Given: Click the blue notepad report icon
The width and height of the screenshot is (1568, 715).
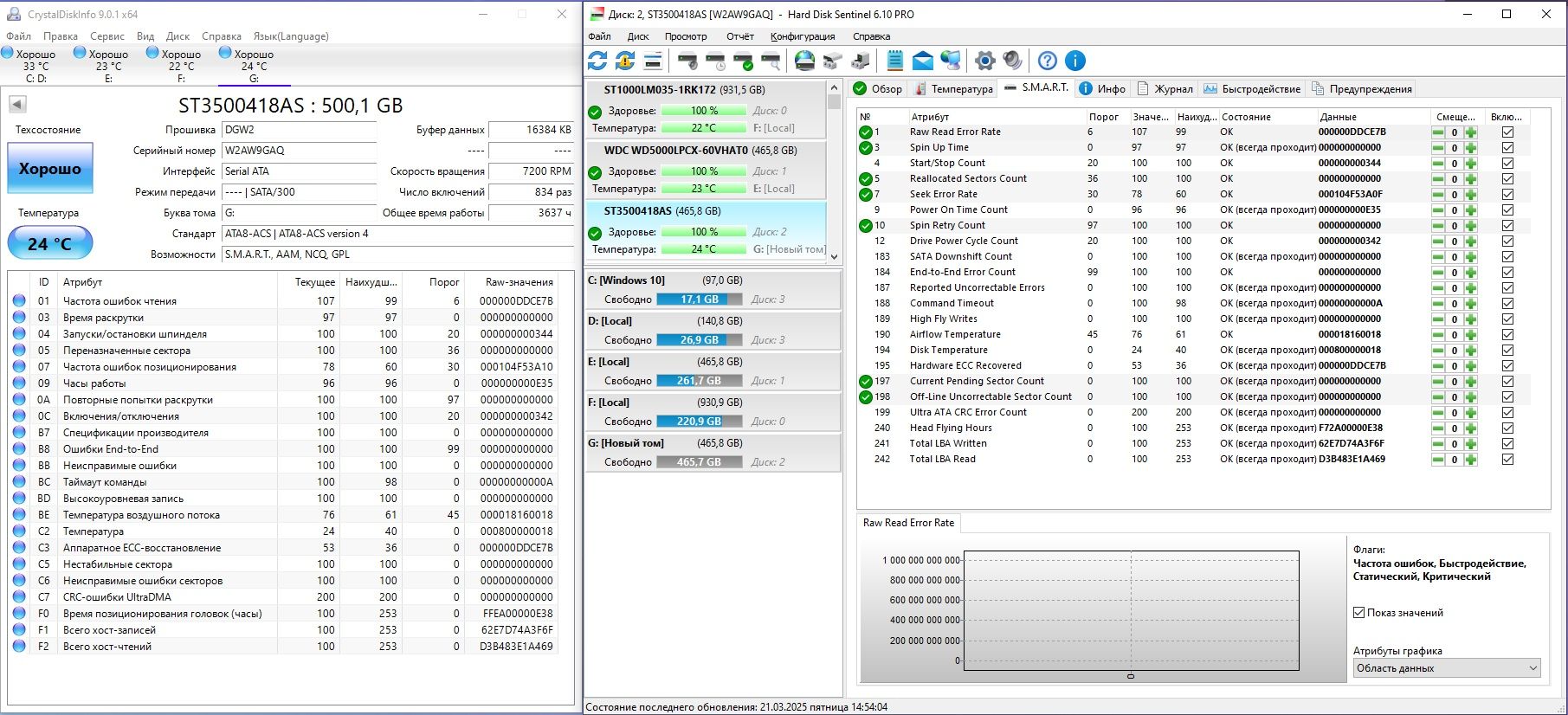Looking at the screenshot, I should (x=895, y=61).
